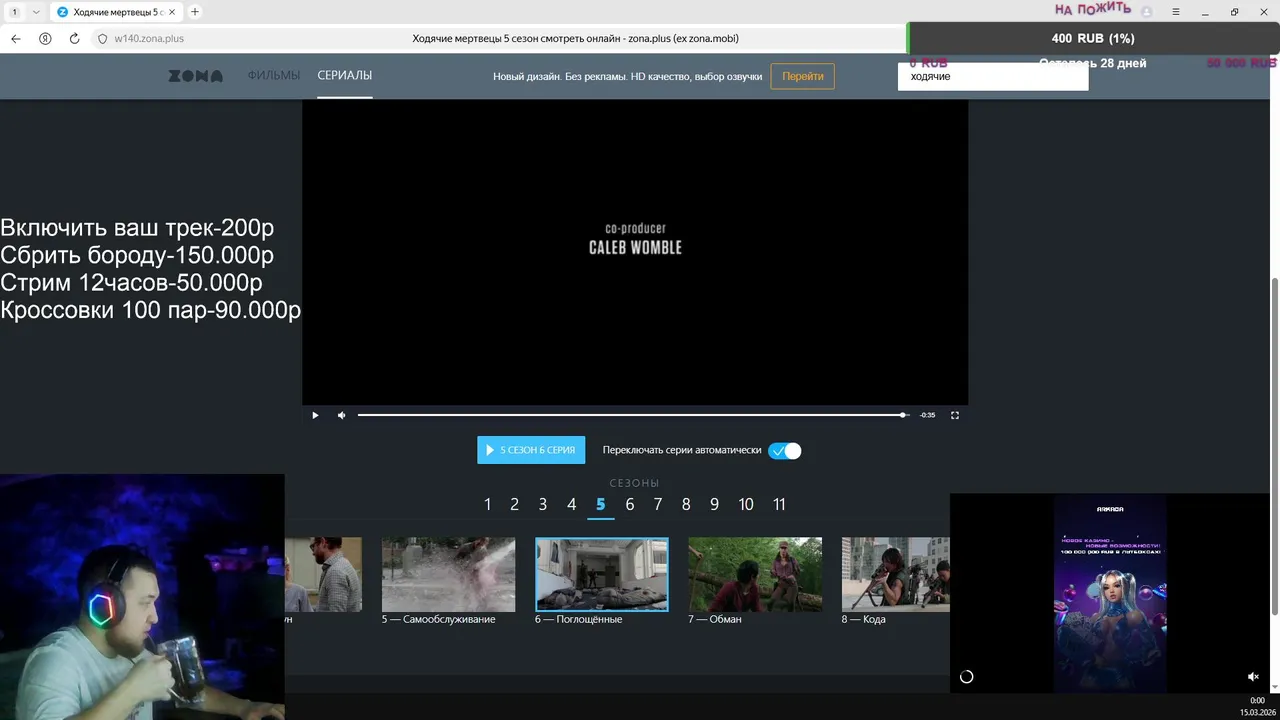Select season 1
Screen dimensions: 1280x720
(488, 505)
